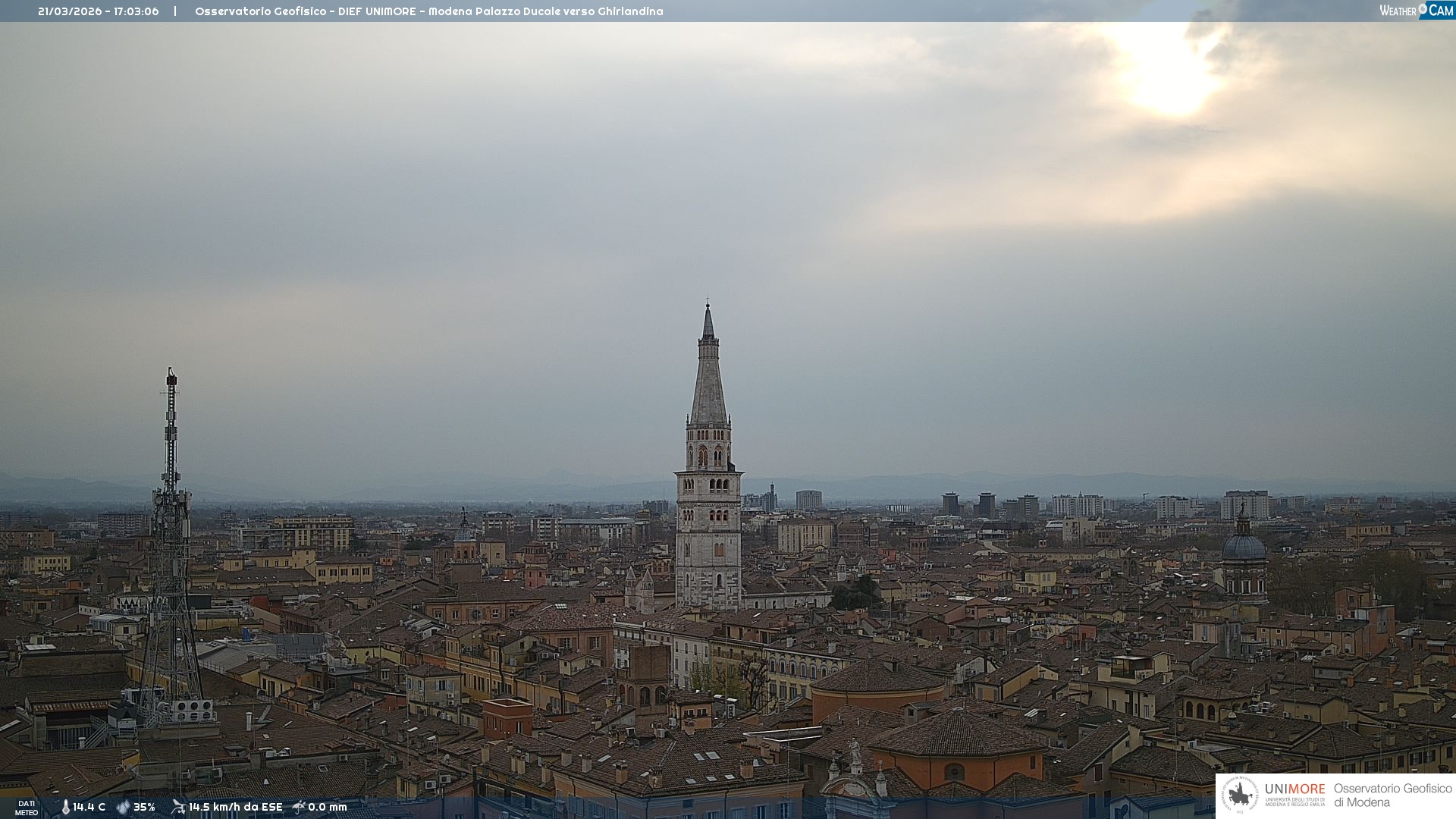Image resolution: width=1456 pixels, height=819 pixels.
Task: Click the UNIMORE wordmark text
Action: pyautogui.click(x=1294, y=789)
